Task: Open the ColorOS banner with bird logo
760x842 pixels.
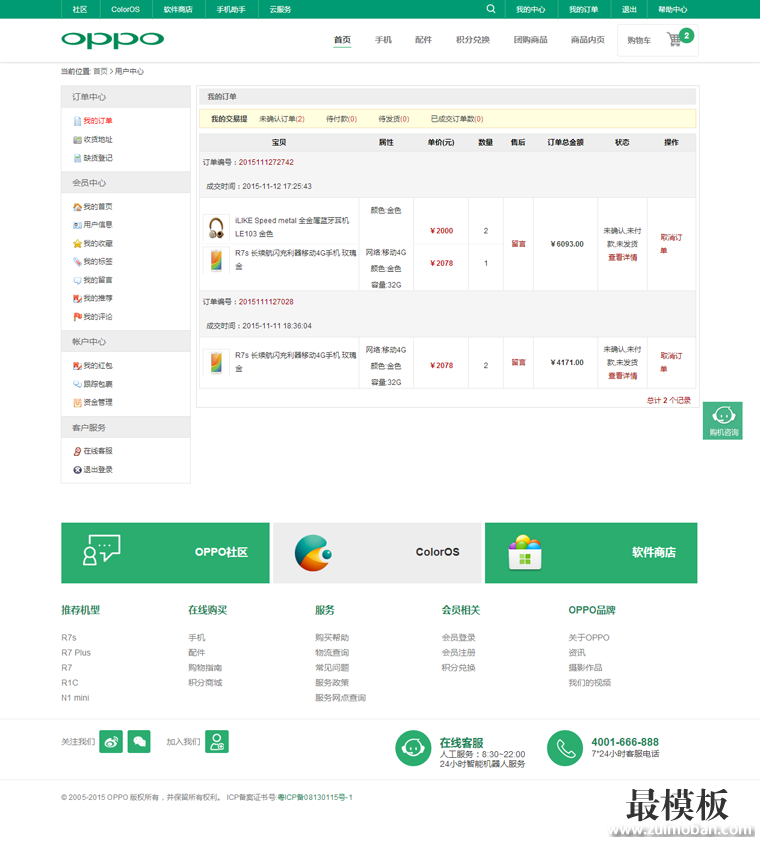Action: click(x=377, y=553)
